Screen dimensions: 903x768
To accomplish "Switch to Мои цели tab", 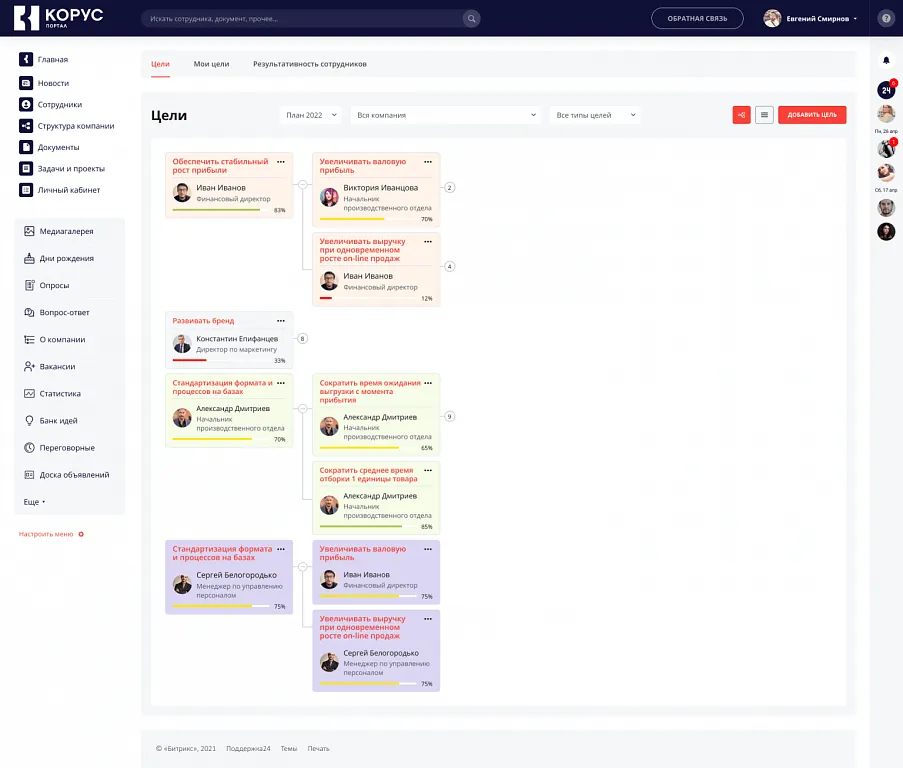I will click(211, 64).
